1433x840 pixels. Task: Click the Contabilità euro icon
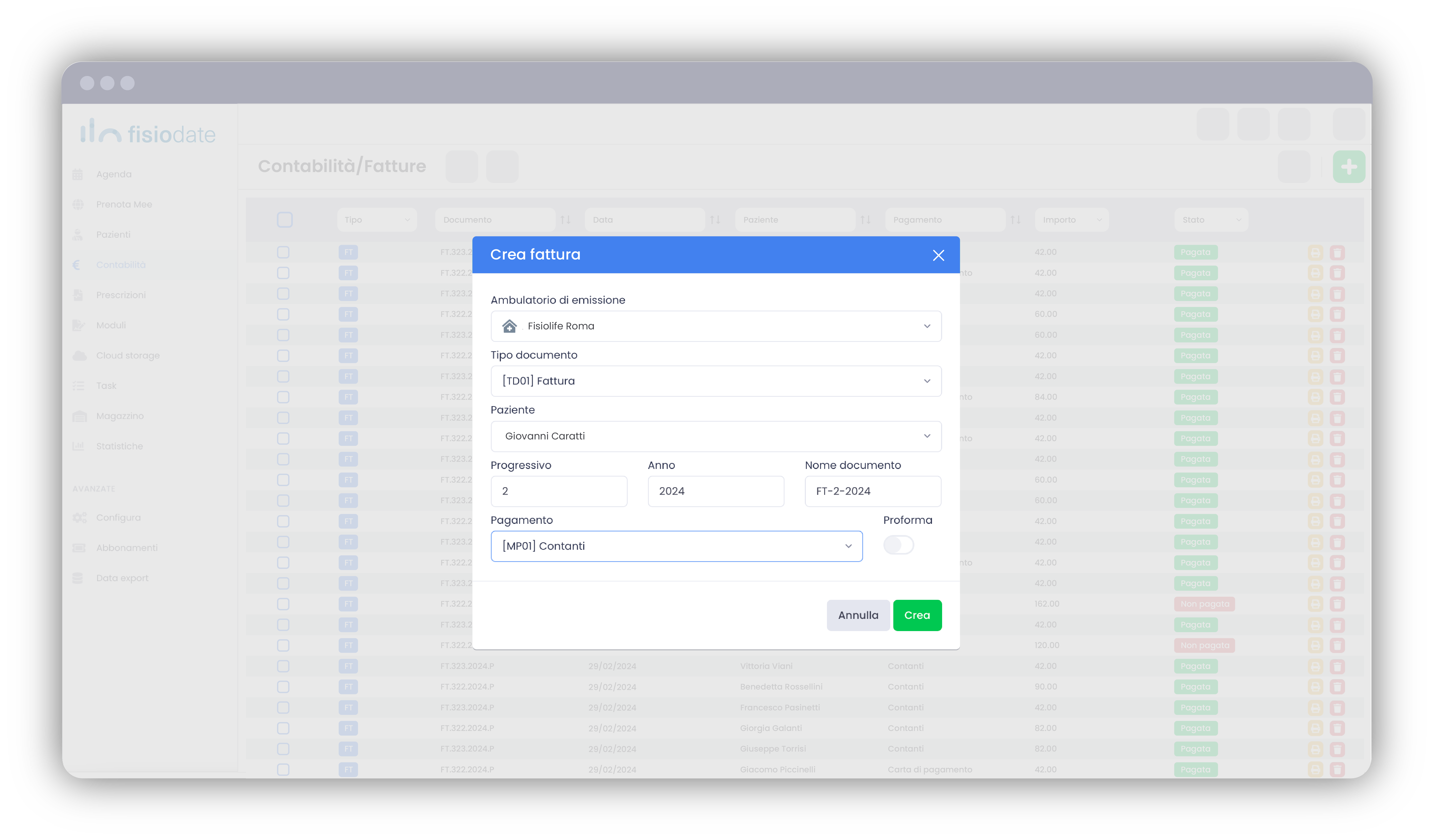coord(77,265)
